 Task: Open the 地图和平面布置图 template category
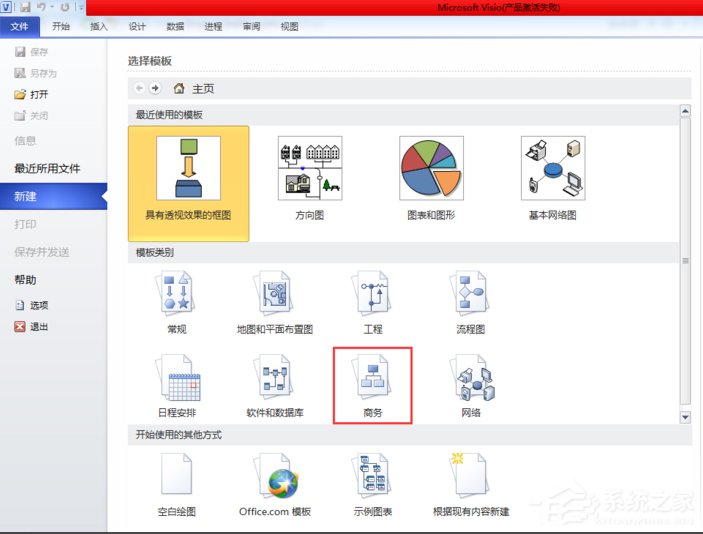(275, 302)
